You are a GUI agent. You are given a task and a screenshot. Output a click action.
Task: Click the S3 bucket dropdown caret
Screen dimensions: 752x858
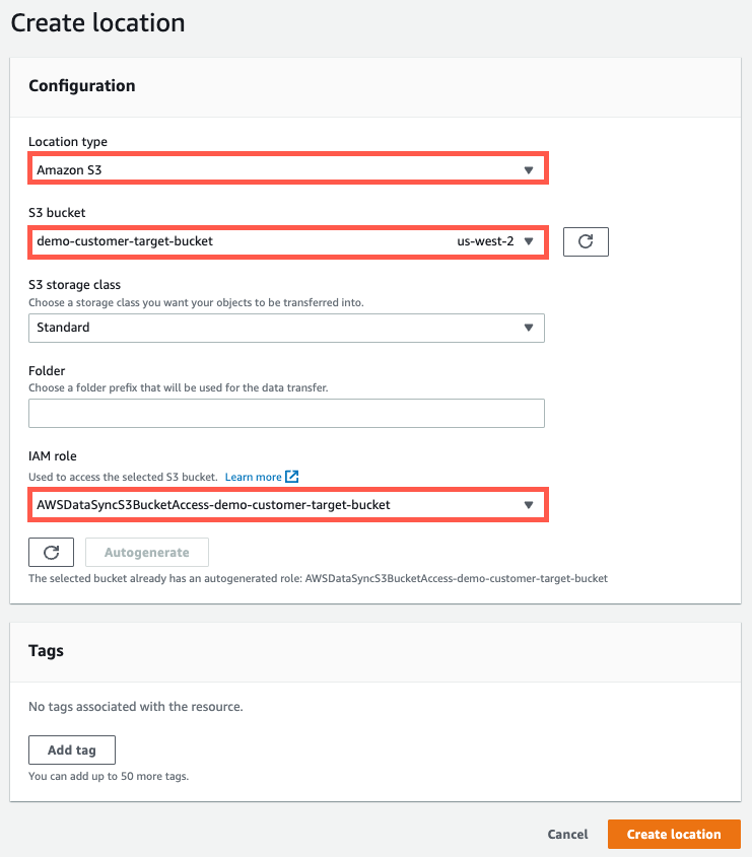click(x=529, y=241)
